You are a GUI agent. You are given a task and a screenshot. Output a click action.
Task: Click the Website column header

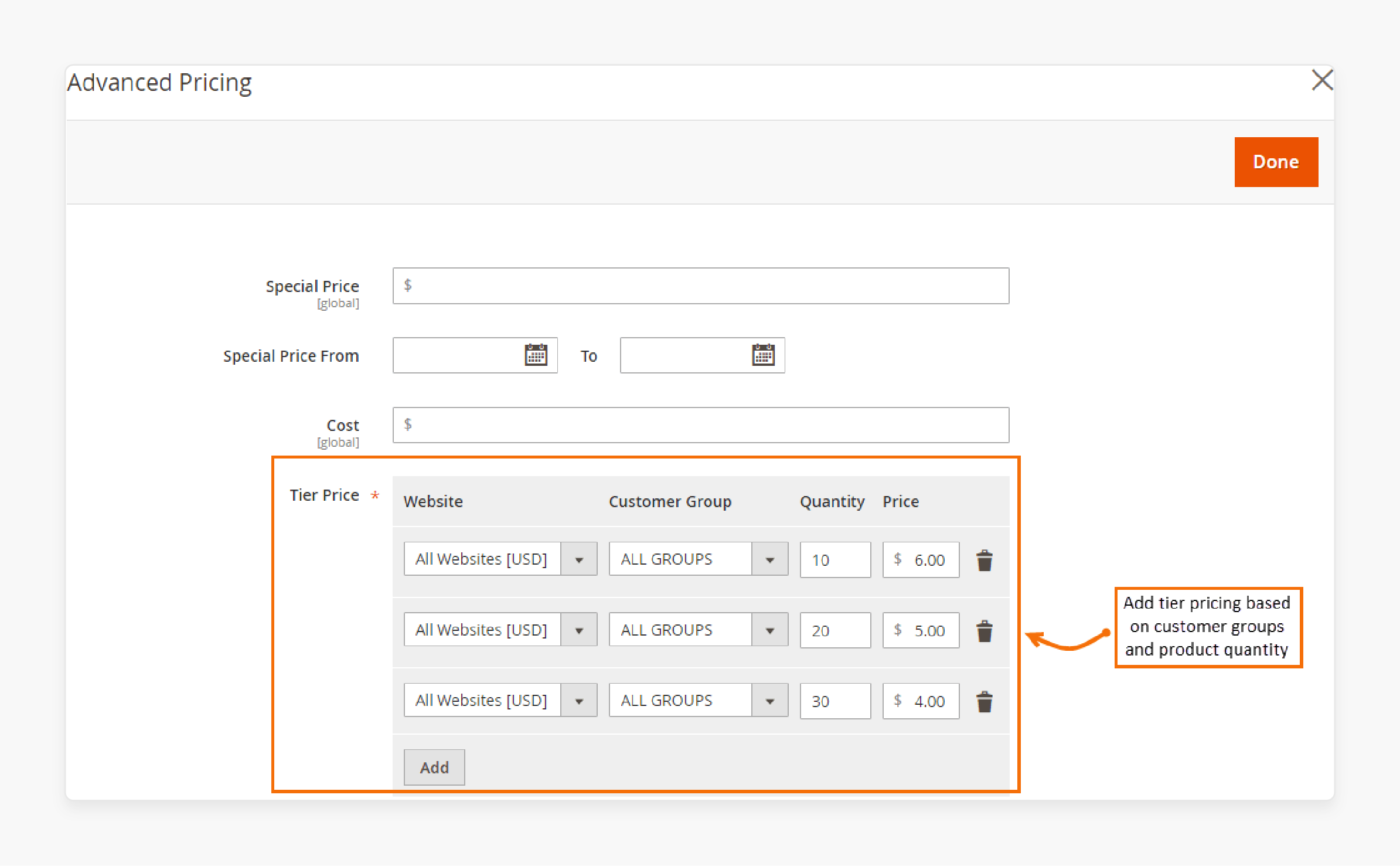433,502
